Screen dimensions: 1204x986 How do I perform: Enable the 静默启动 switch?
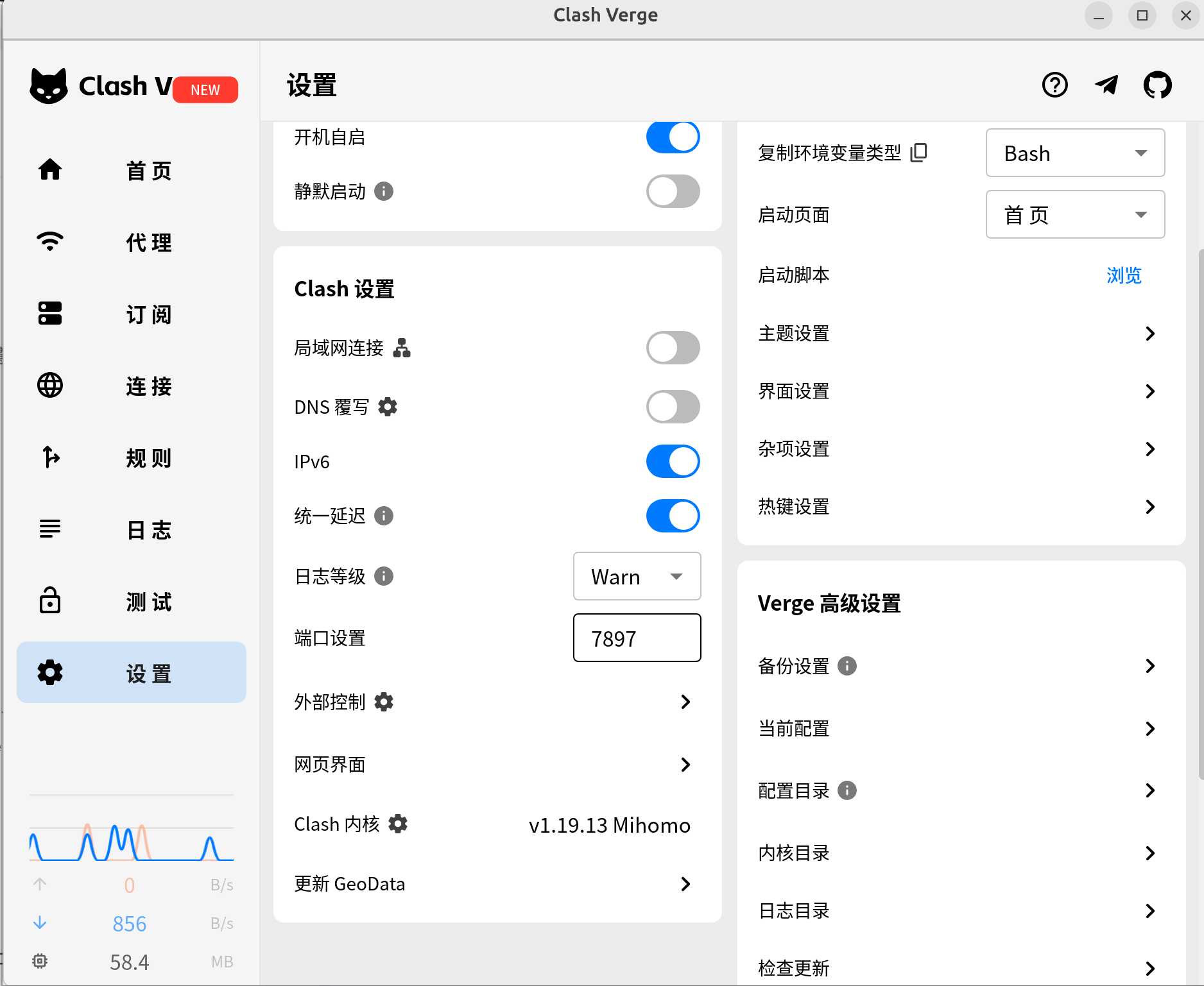[673, 191]
